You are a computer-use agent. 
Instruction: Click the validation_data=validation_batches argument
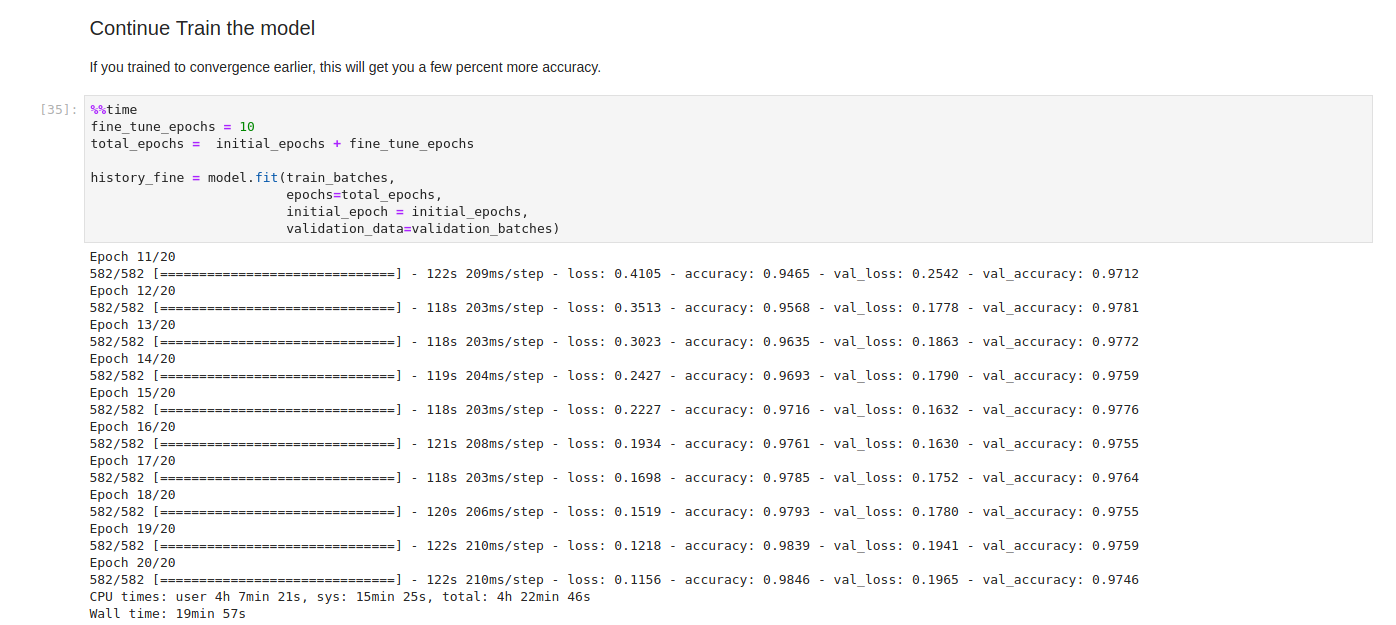click(x=422, y=229)
